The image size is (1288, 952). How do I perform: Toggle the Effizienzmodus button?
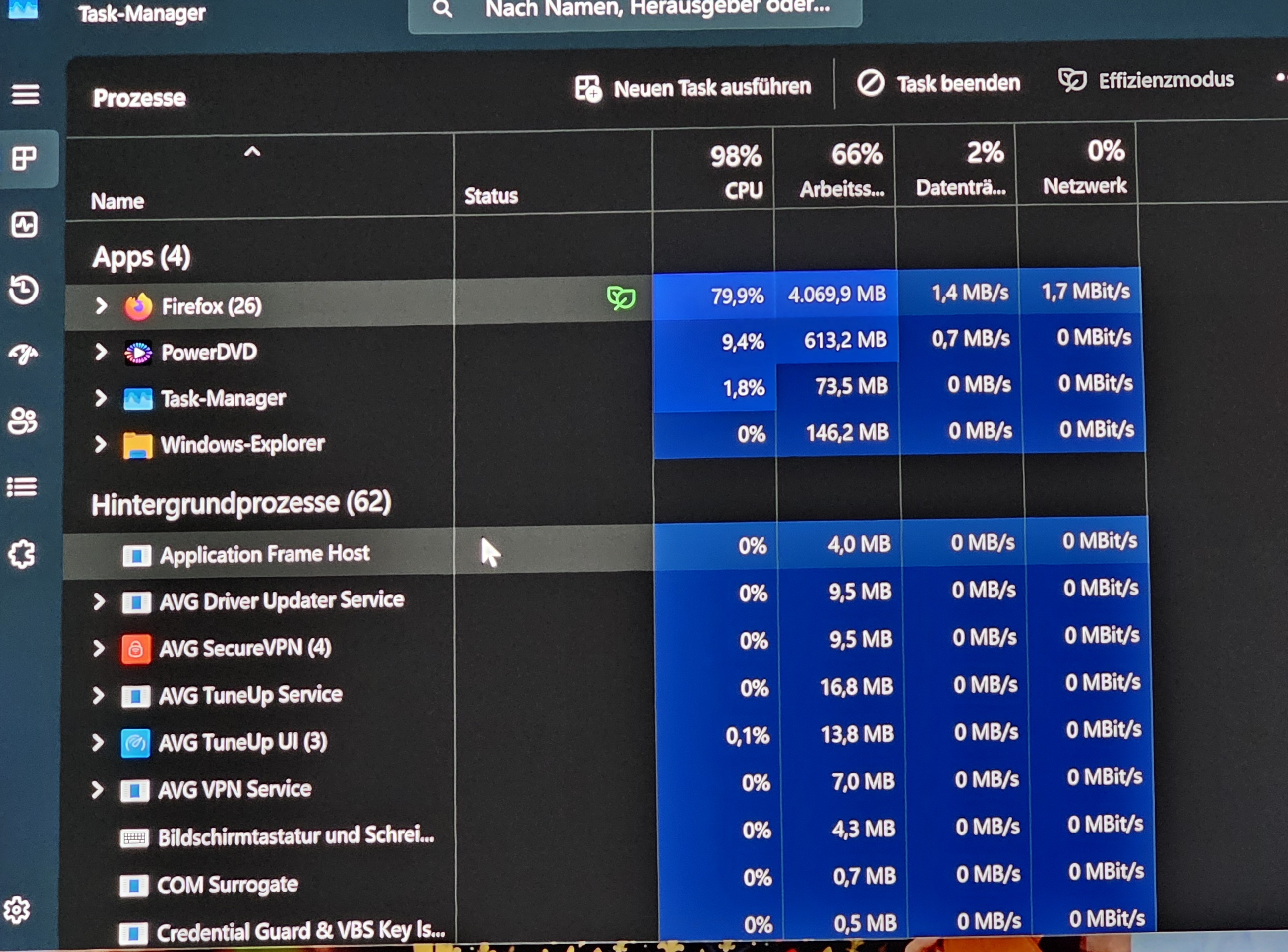point(1146,81)
